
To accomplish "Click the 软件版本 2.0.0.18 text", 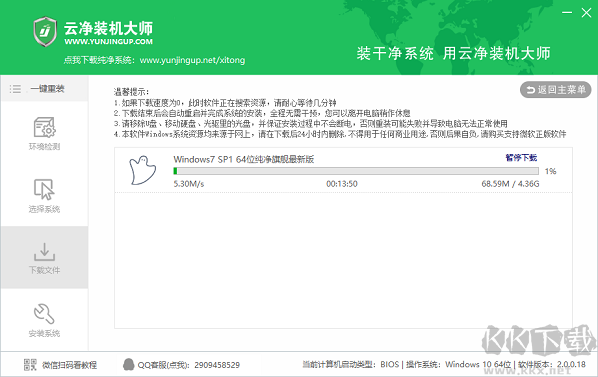I will pyautogui.click(x=551, y=364).
